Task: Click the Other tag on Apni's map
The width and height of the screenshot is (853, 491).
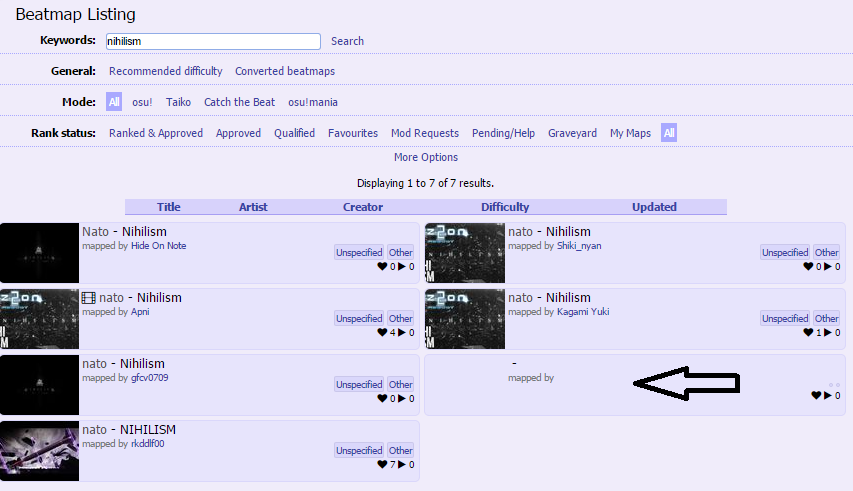Action: (x=400, y=318)
